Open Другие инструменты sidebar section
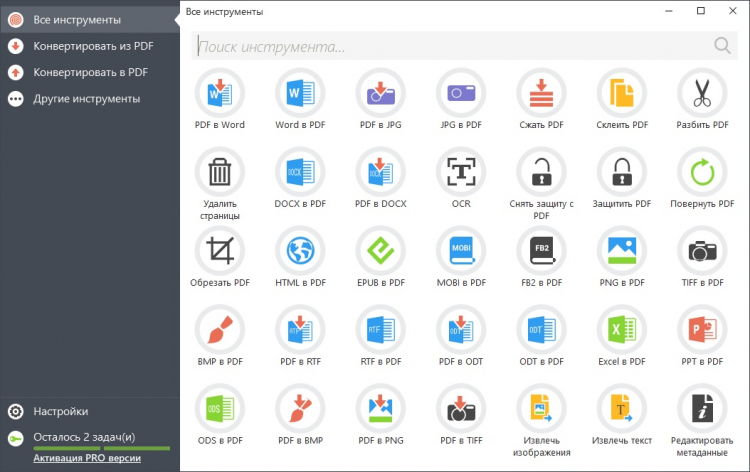The width and height of the screenshot is (750, 472). coord(86,99)
